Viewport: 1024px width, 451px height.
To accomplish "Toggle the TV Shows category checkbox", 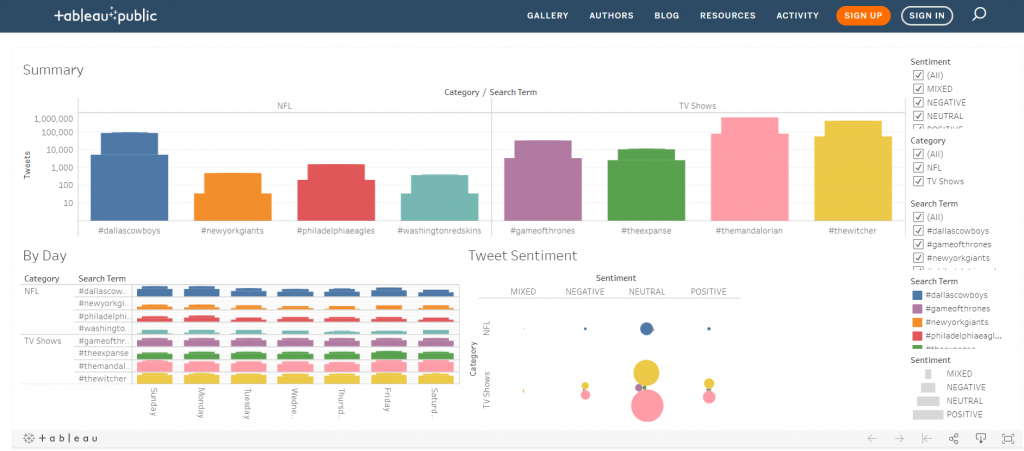I will coord(918,182).
